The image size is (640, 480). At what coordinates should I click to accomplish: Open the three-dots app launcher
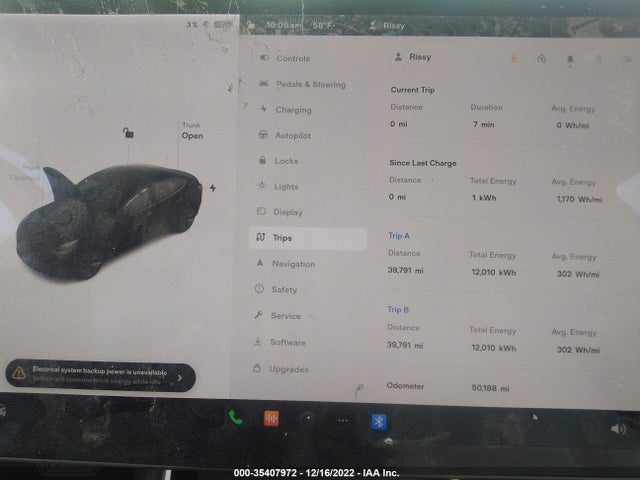[343, 420]
